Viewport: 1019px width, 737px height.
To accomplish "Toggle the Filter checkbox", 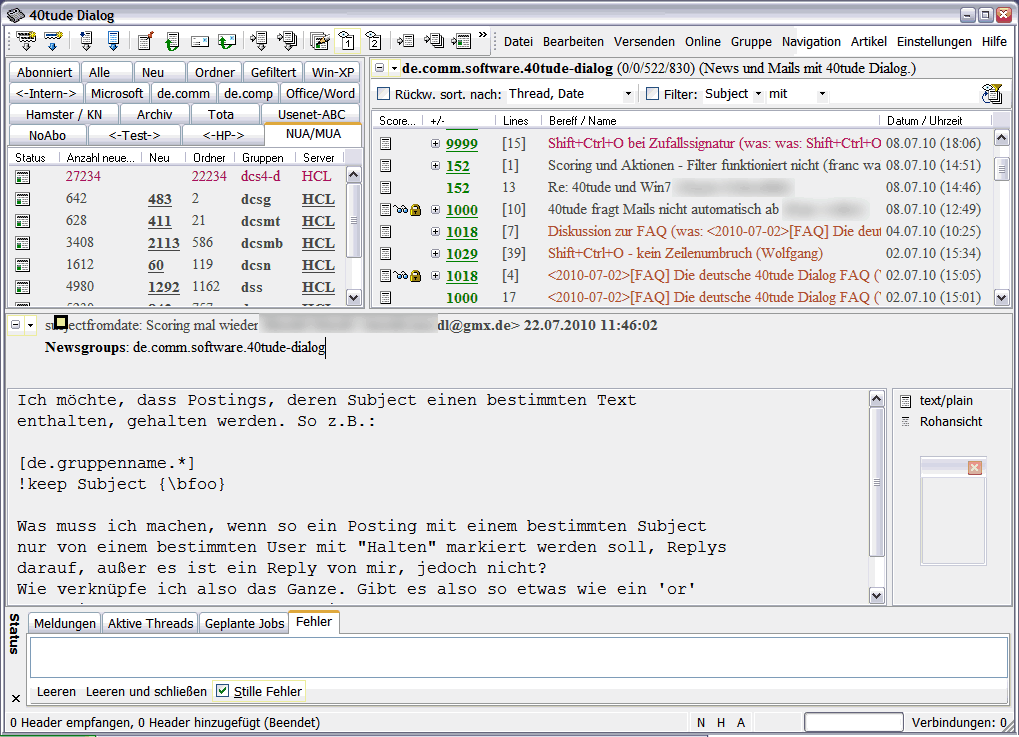I will click(653, 94).
